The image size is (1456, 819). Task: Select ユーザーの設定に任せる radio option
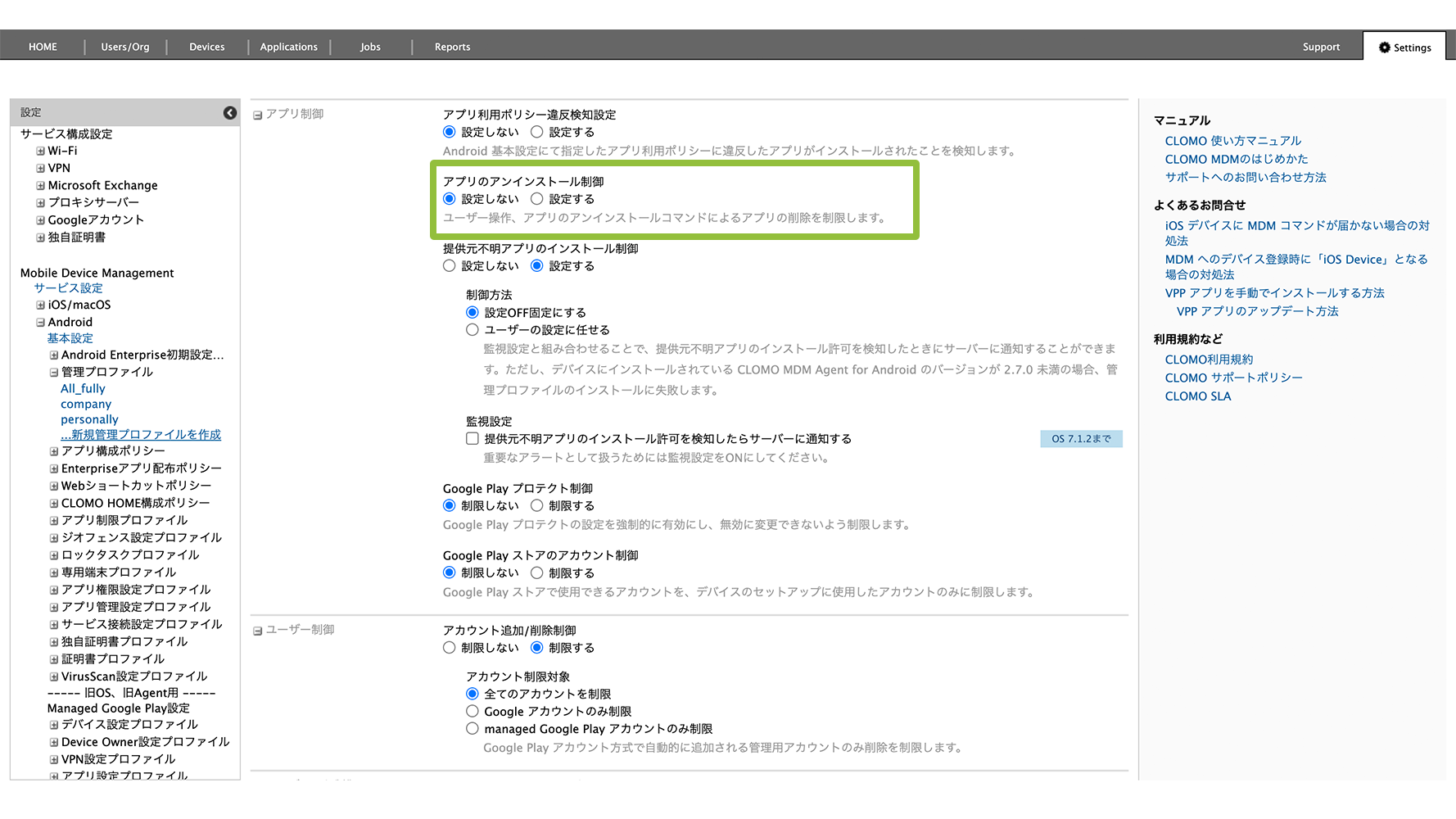[473, 330]
